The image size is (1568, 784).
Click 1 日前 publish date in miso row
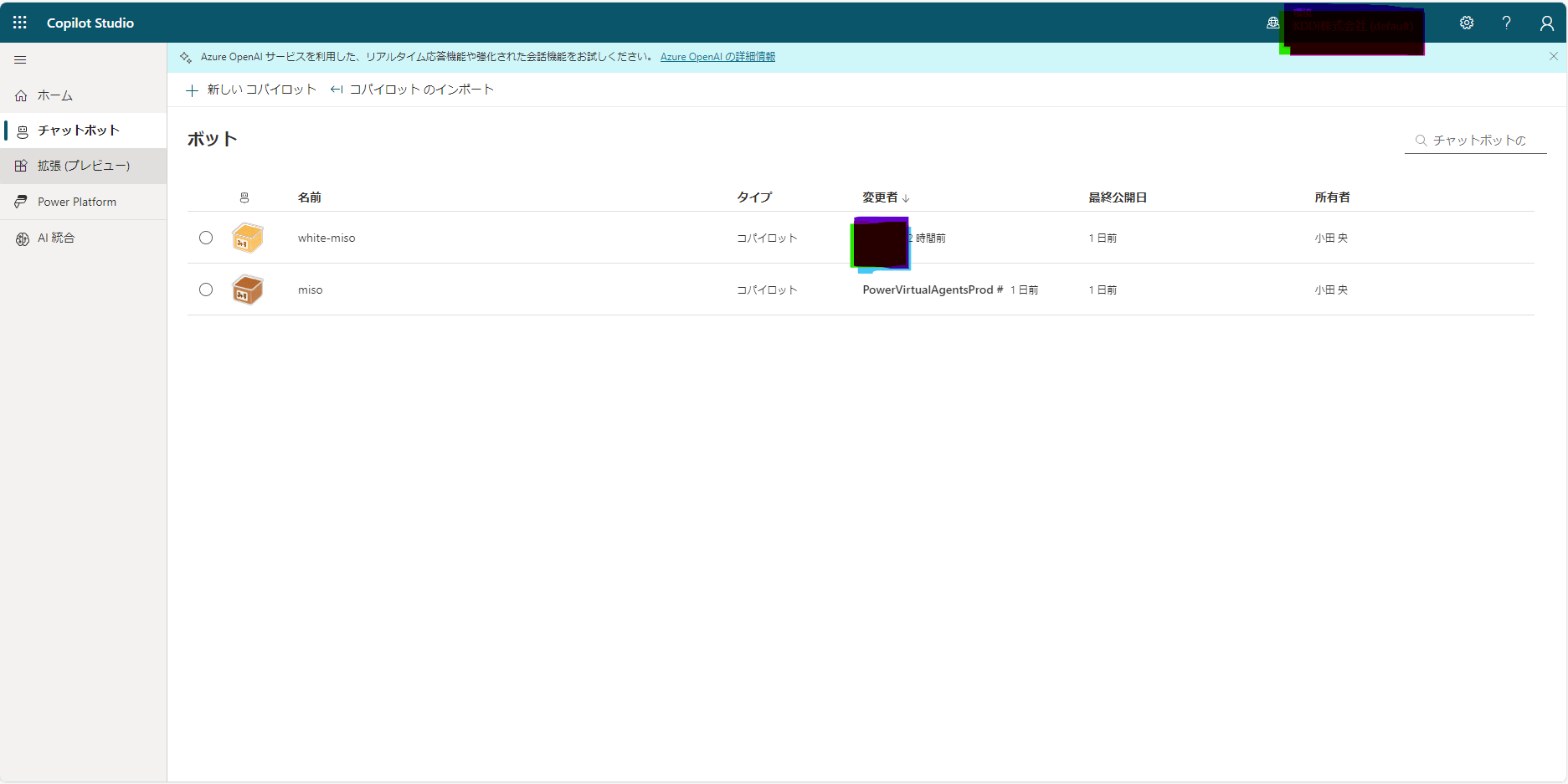click(1103, 290)
